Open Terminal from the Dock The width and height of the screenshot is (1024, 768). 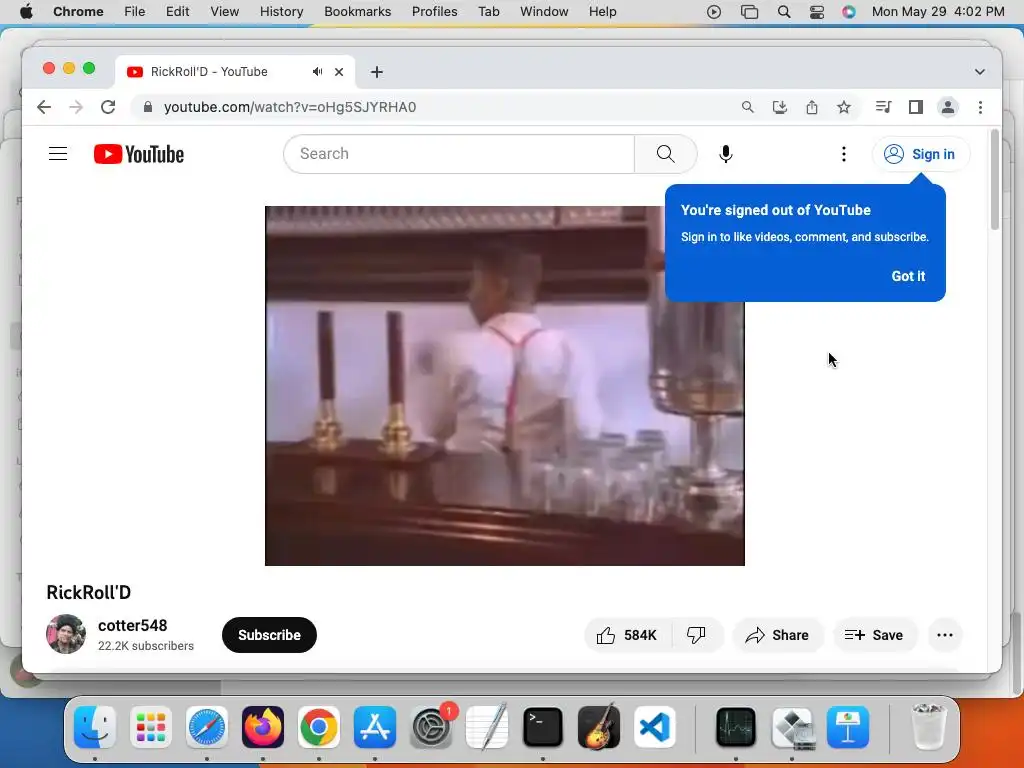(543, 727)
